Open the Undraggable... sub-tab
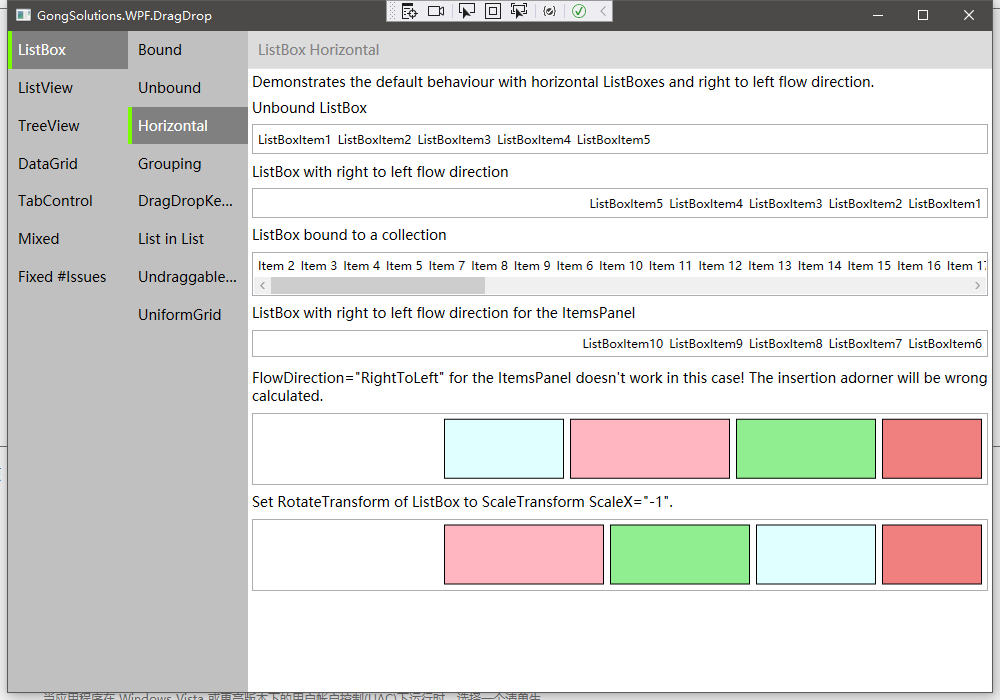The width and height of the screenshot is (1000, 700). (x=188, y=277)
